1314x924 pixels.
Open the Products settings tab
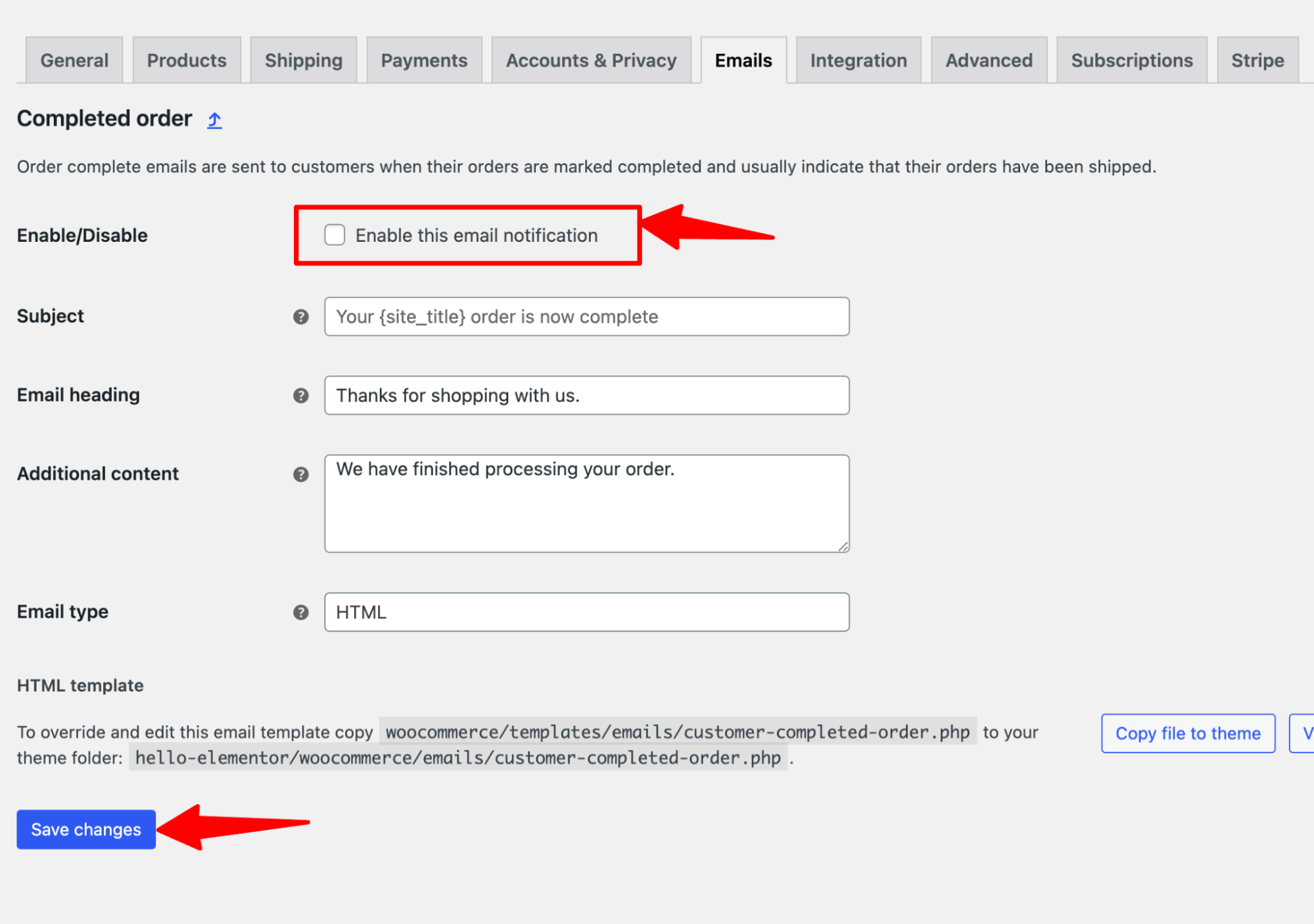point(187,60)
